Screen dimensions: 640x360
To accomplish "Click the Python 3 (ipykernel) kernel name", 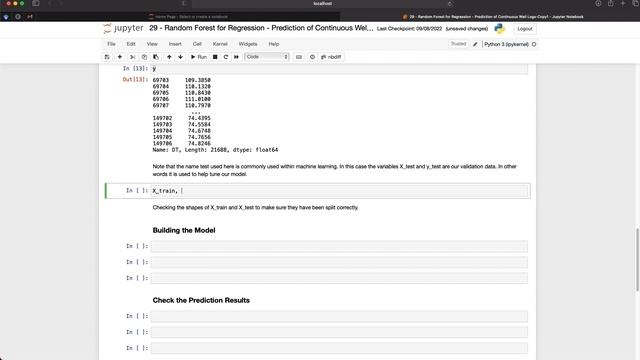I will tap(506, 44).
